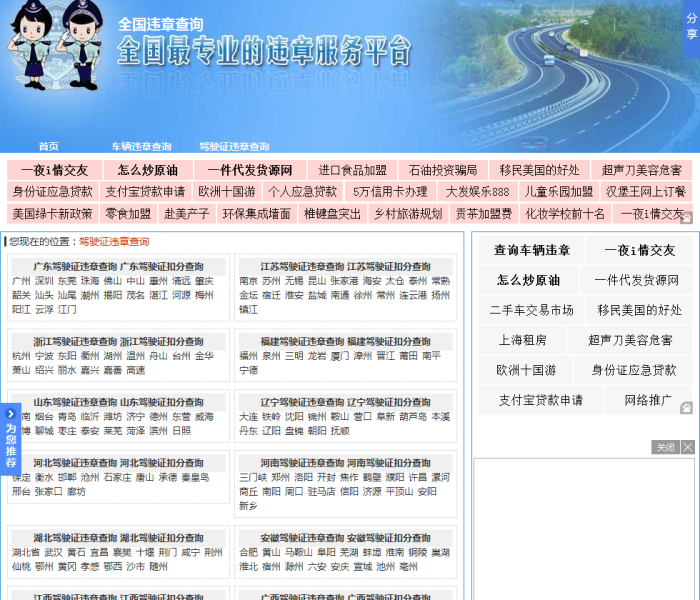Open 福建驾驶证扣分查询 heading link
The height and width of the screenshot is (600, 700).
[389, 342]
